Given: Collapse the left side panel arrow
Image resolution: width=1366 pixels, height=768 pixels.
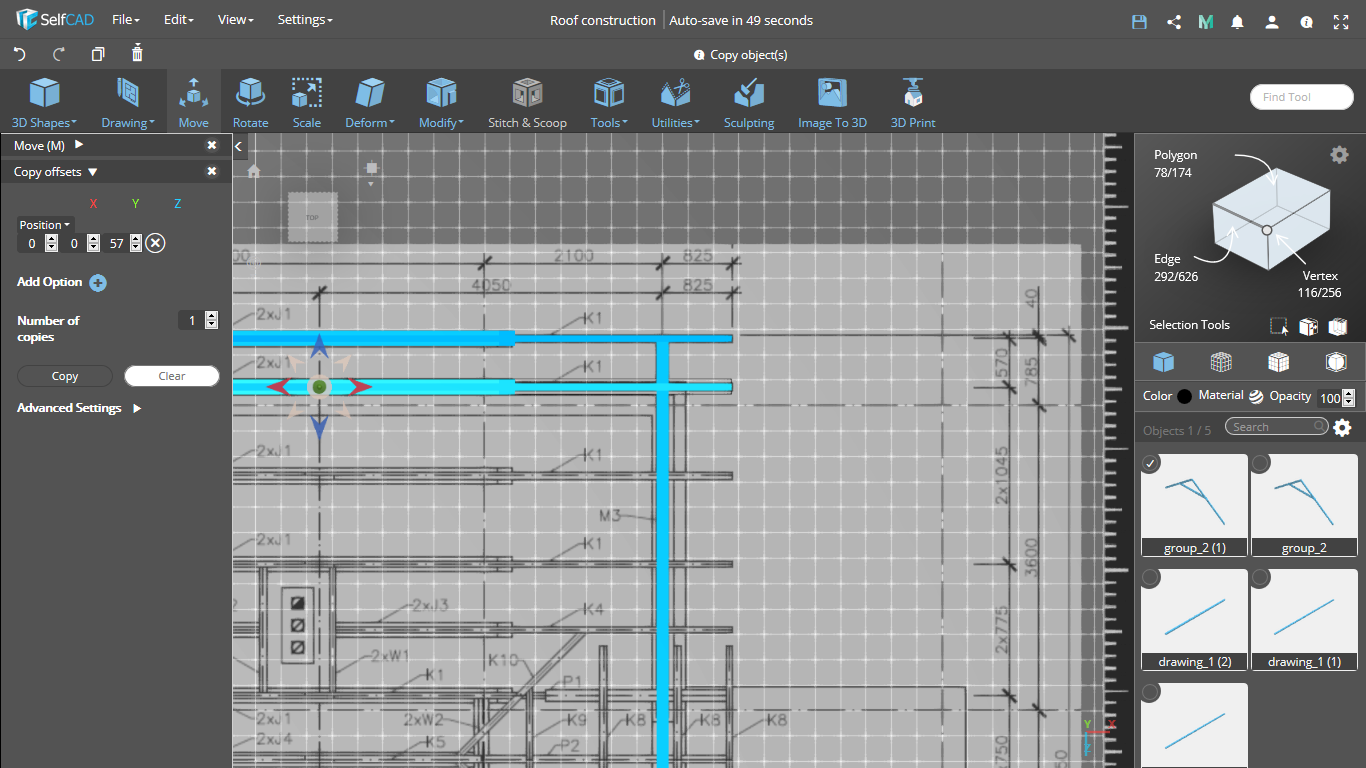Looking at the screenshot, I should 239,147.
